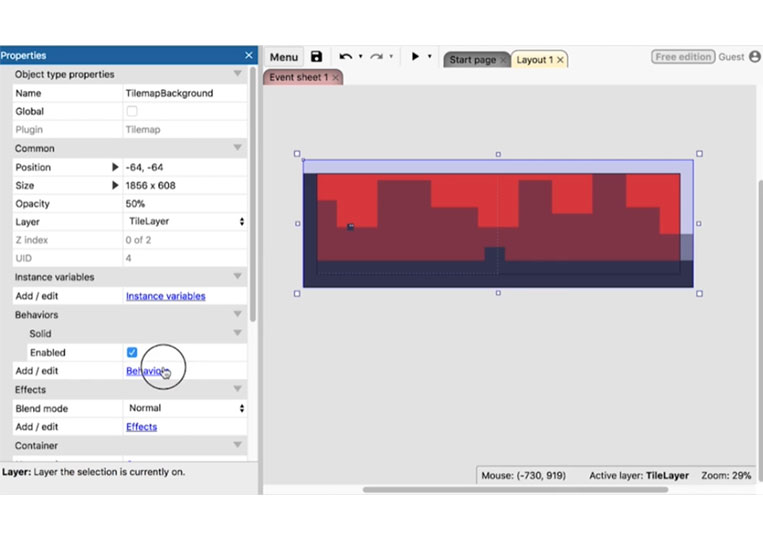This screenshot has width=763, height=541.
Task: Click the bottom-center resize handle of tilemap
Action: pos(498,293)
